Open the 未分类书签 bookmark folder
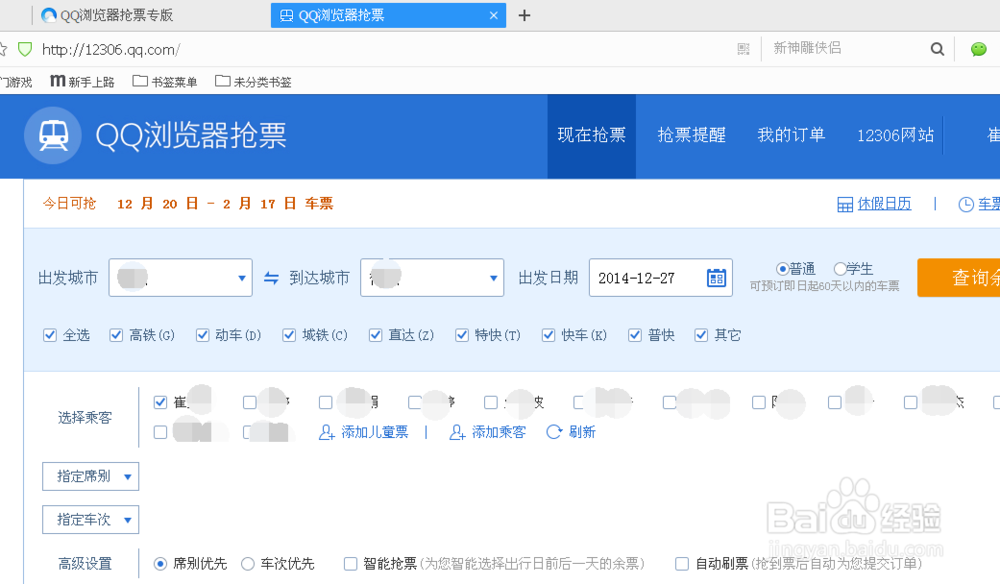1000x584 pixels. click(x=253, y=82)
